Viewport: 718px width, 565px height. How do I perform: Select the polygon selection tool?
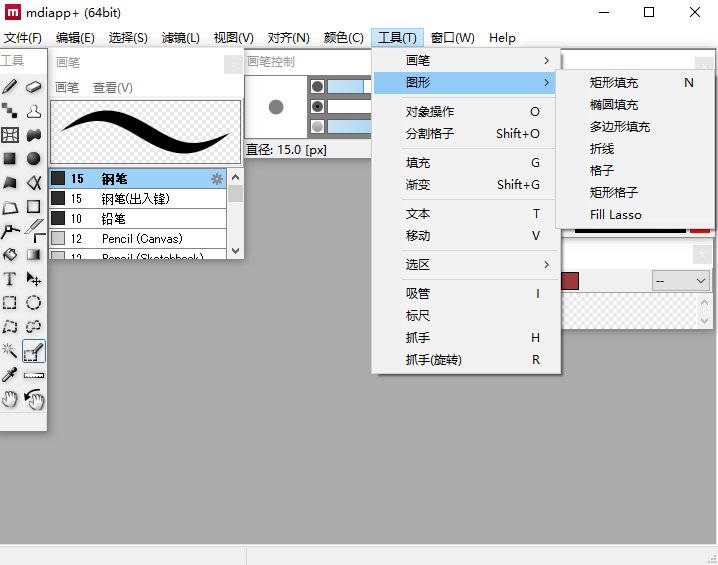pos(10,327)
